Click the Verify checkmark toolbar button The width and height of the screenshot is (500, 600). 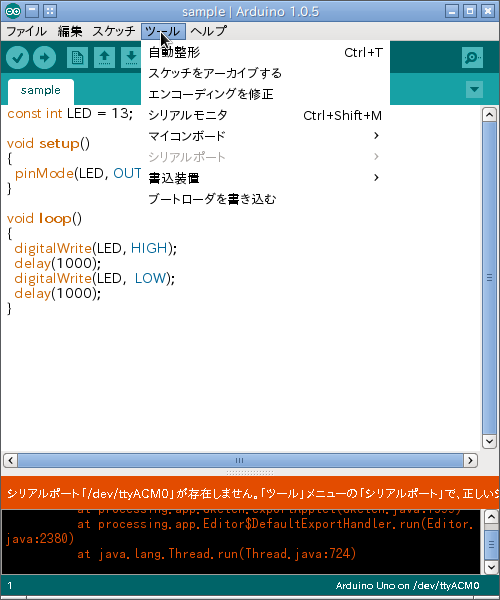tap(18, 58)
